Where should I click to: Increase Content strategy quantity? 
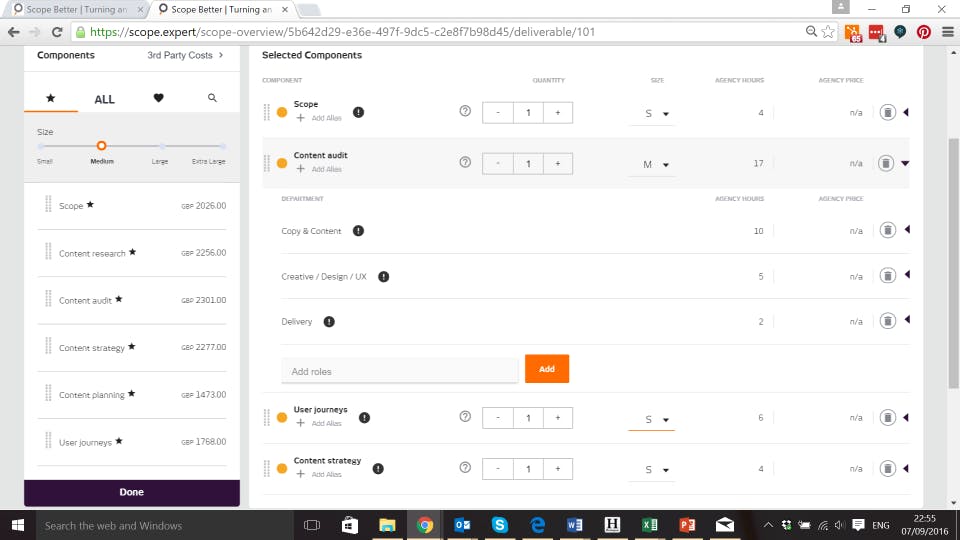[x=558, y=469]
